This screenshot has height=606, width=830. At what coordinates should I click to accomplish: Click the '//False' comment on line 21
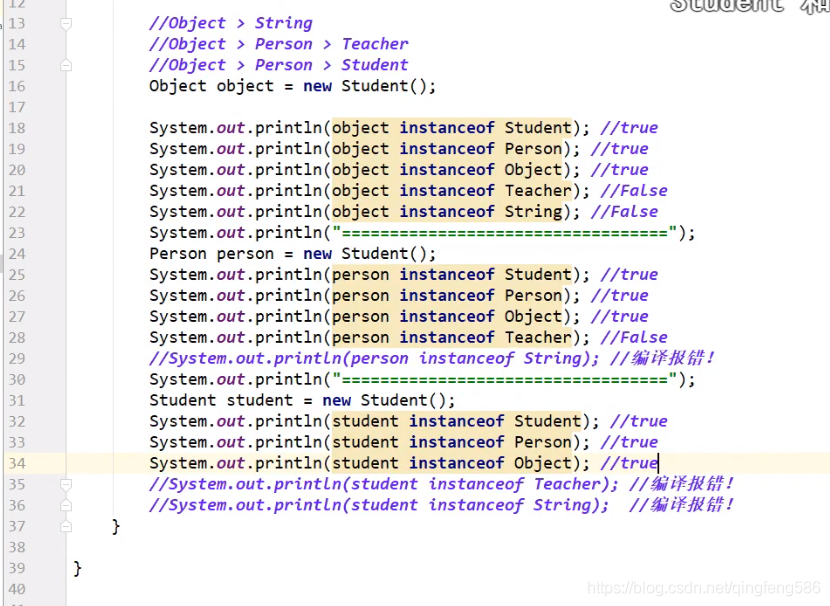coord(634,191)
